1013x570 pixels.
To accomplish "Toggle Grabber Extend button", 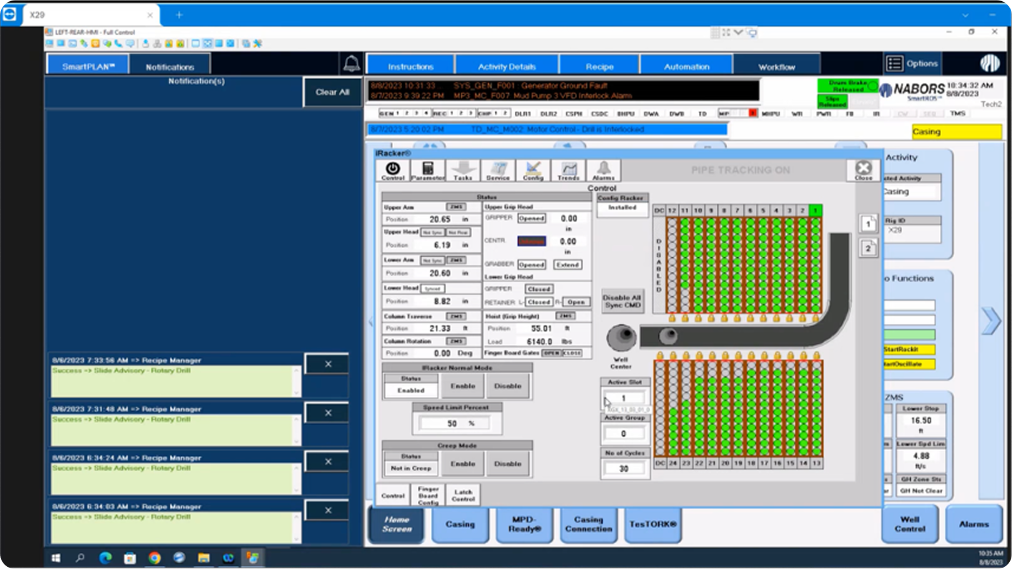I will [567, 264].
